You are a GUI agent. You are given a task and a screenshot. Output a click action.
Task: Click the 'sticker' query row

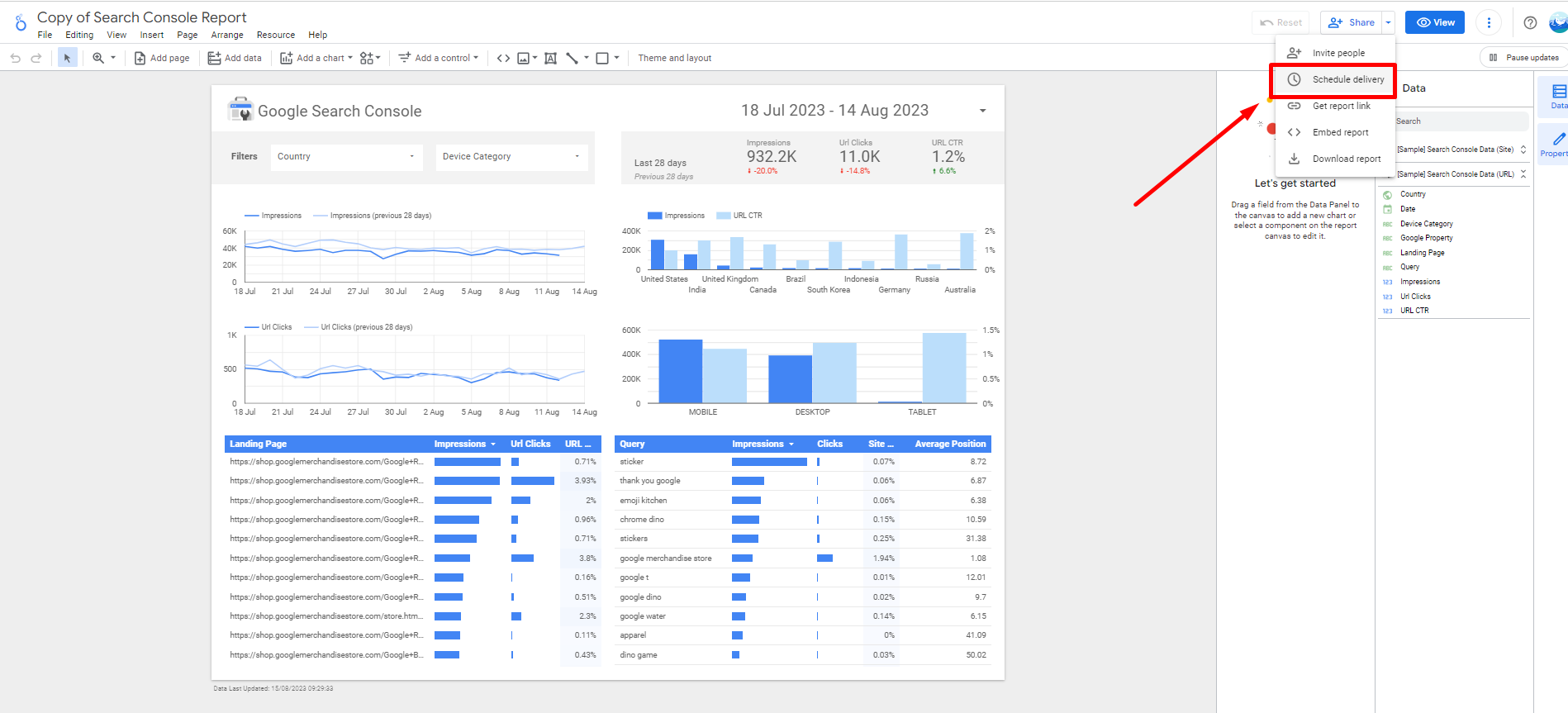pyautogui.click(x=803, y=462)
